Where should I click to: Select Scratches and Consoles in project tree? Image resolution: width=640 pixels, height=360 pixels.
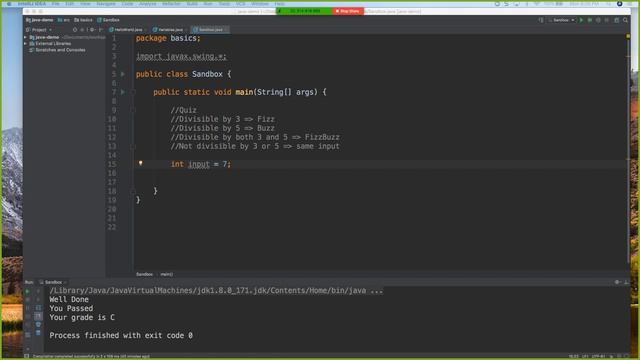[57, 50]
